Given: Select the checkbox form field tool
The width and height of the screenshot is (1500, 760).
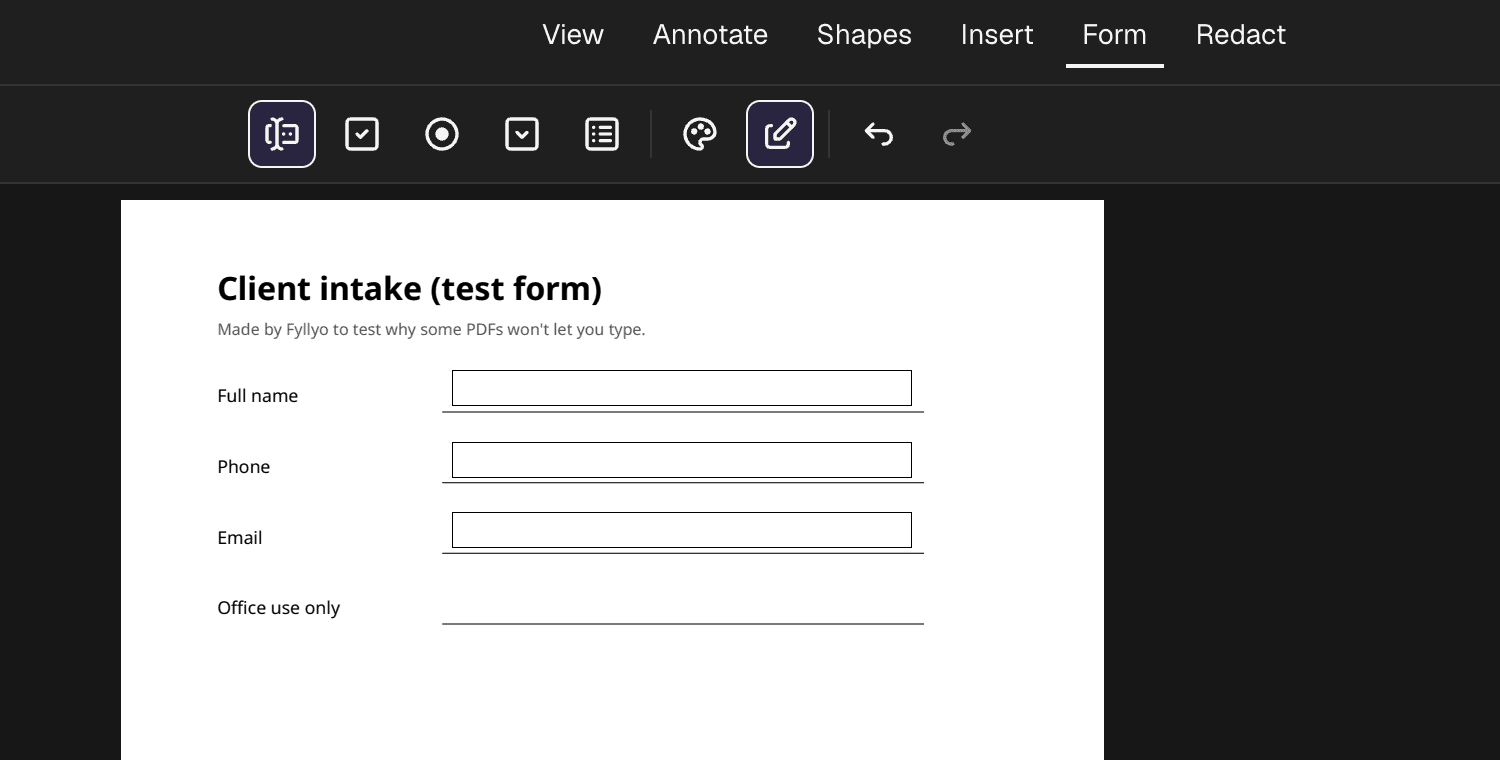Looking at the screenshot, I should 362,134.
